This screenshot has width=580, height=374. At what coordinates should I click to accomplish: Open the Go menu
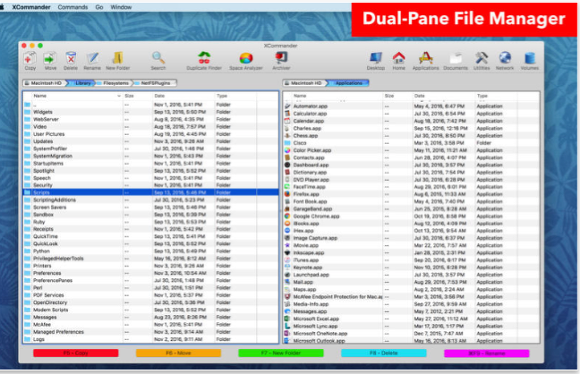point(99,7)
